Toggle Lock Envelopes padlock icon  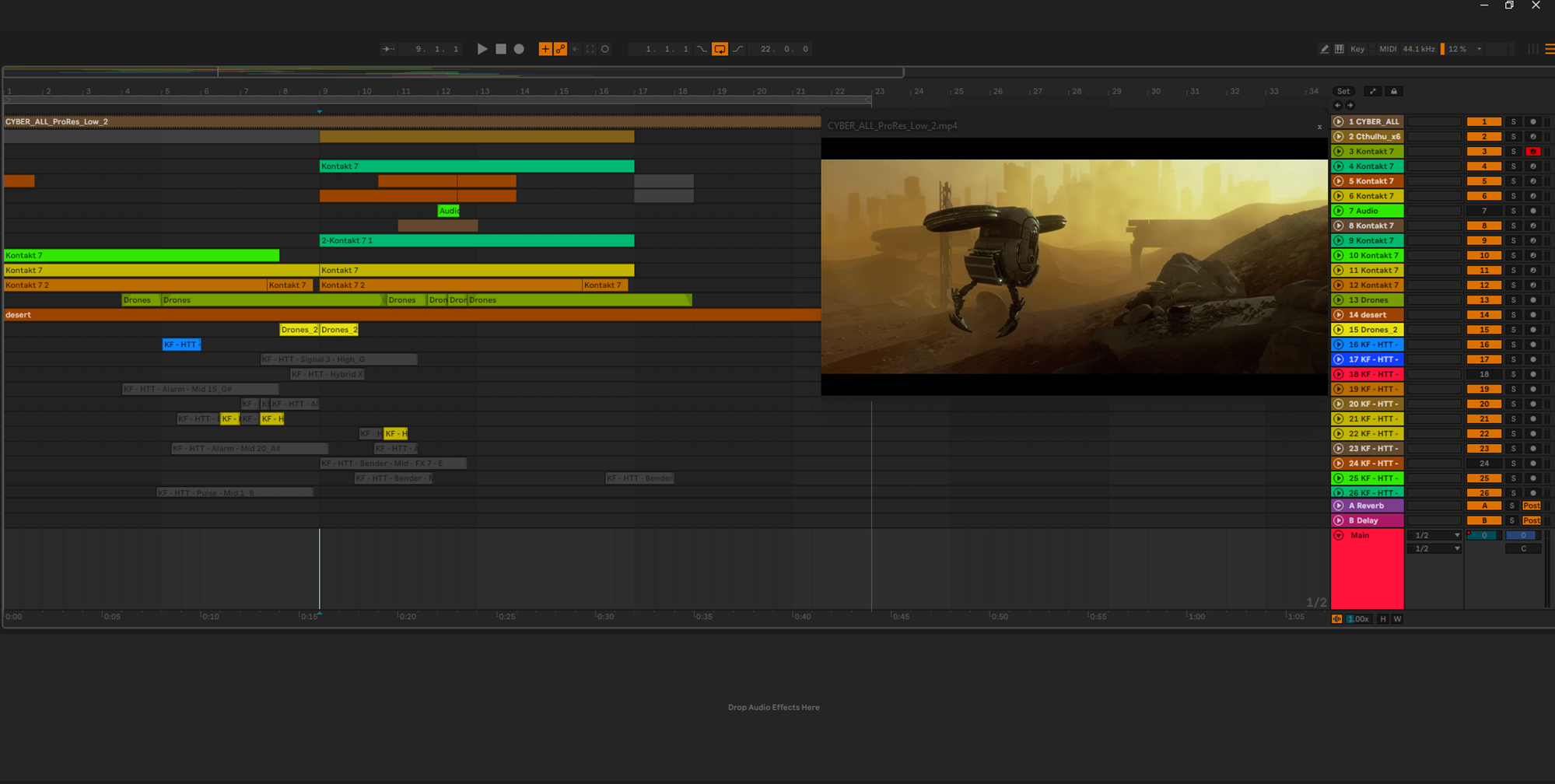coord(1394,91)
